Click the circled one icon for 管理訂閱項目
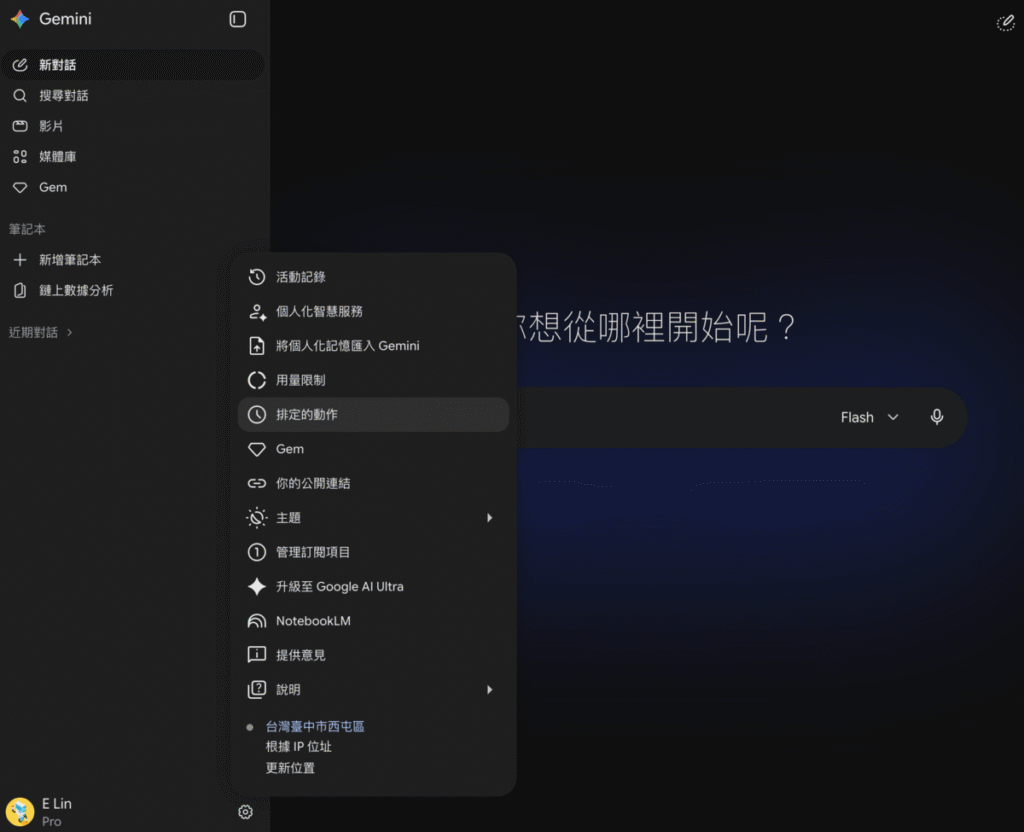 [x=257, y=552]
